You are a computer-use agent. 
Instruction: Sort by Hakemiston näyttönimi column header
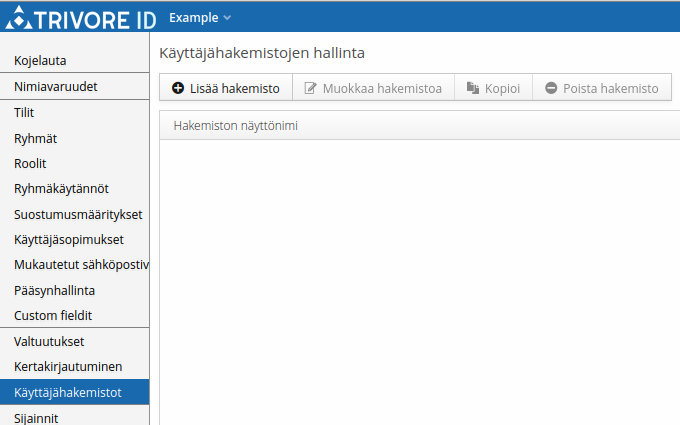(236, 126)
